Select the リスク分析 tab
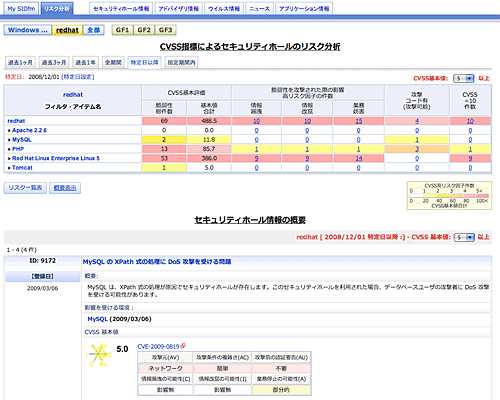Viewport: 500px width, 400px height. [57, 9]
